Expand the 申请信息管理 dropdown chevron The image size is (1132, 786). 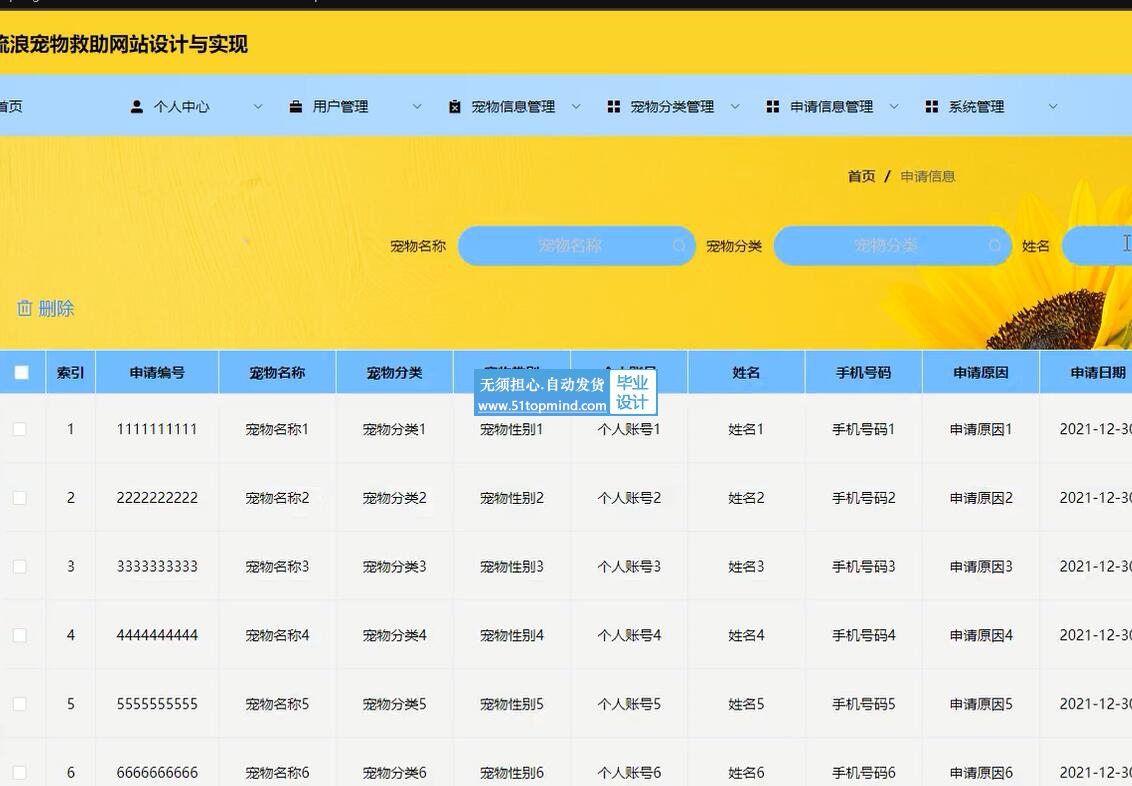click(x=894, y=107)
